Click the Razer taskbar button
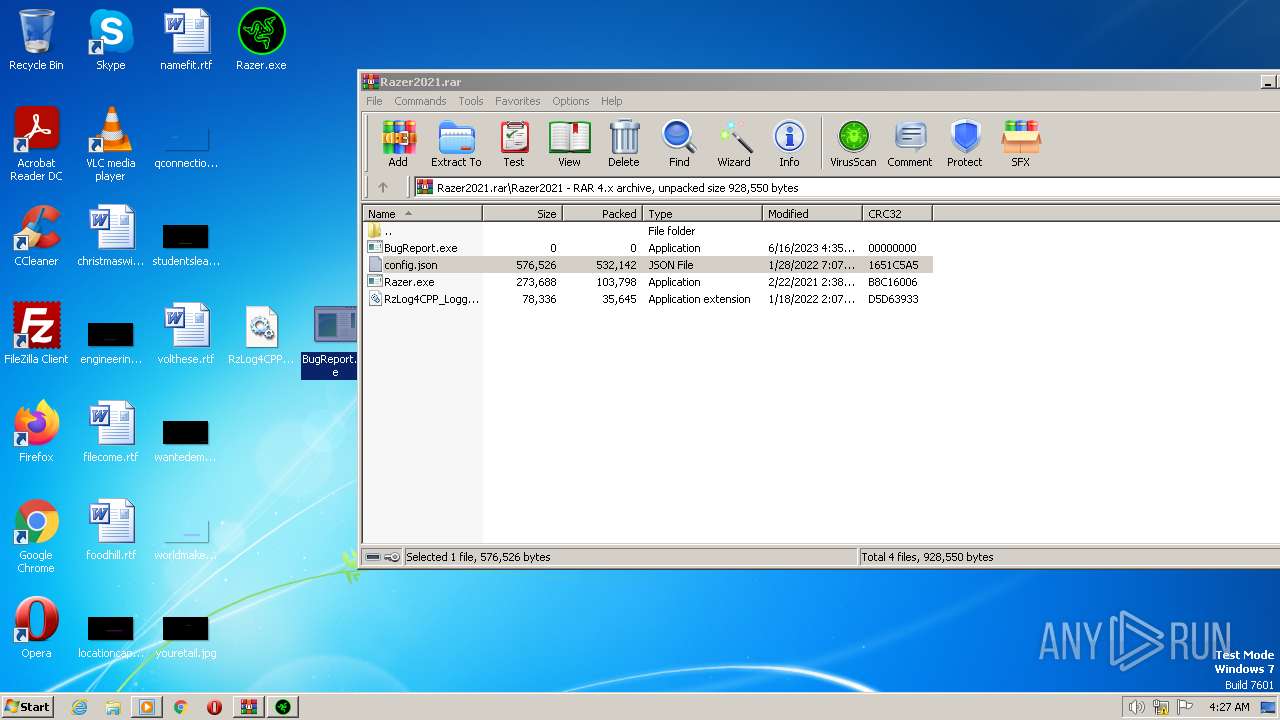The image size is (1280, 720). (283, 707)
